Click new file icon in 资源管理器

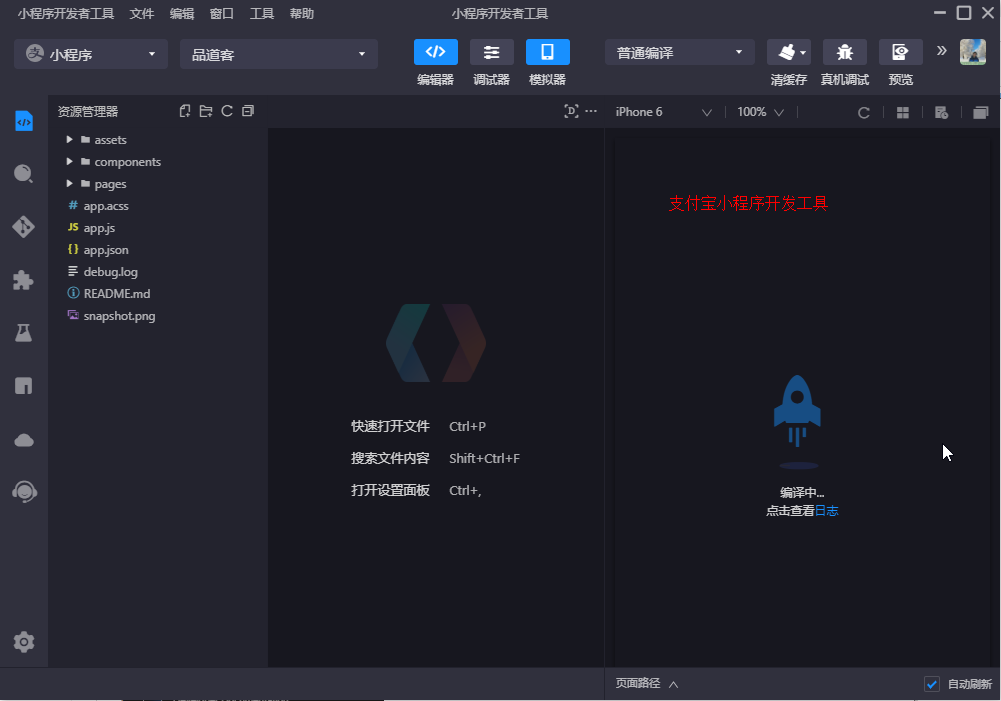coord(185,111)
